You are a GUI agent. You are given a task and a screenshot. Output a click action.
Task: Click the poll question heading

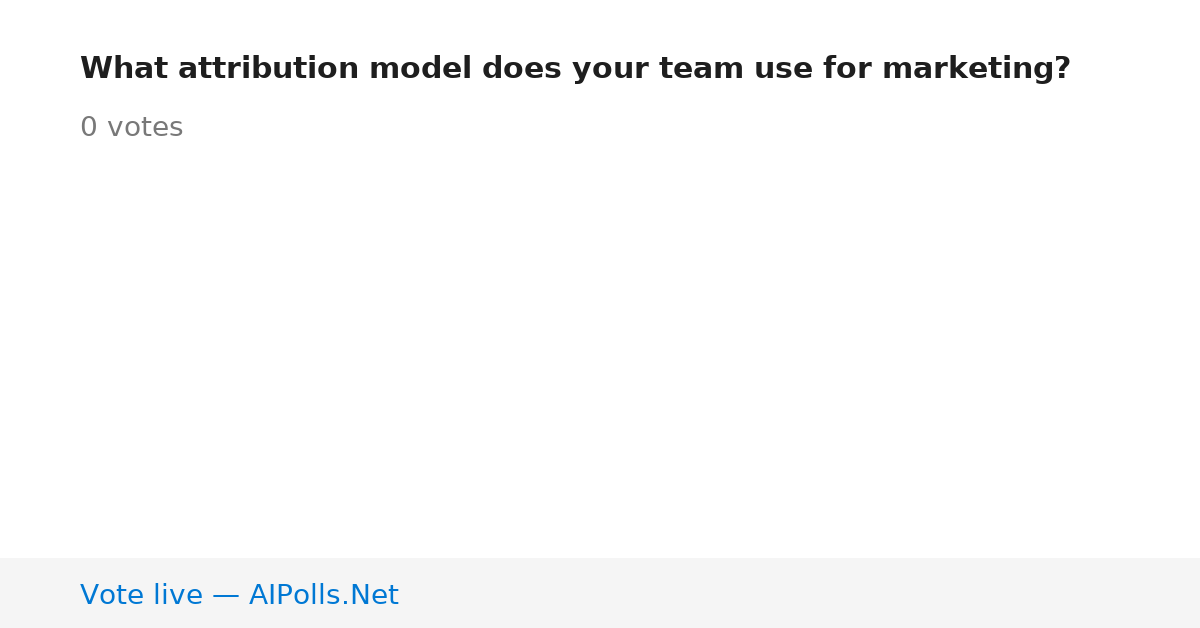(x=575, y=69)
